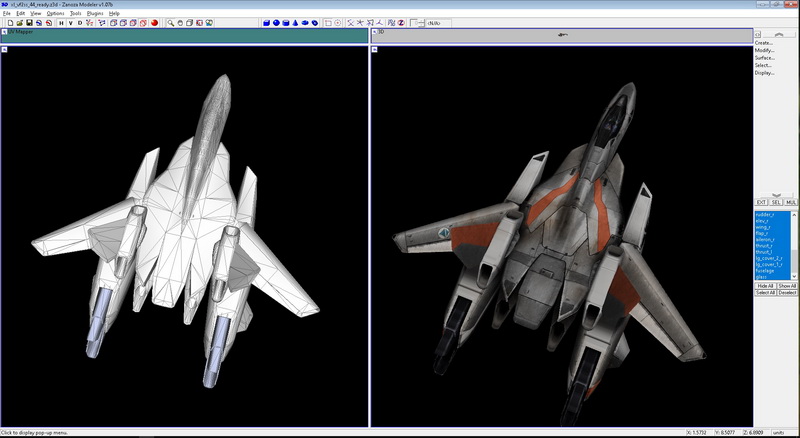
Task: Open the Plugins menu
Action: click(95, 13)
